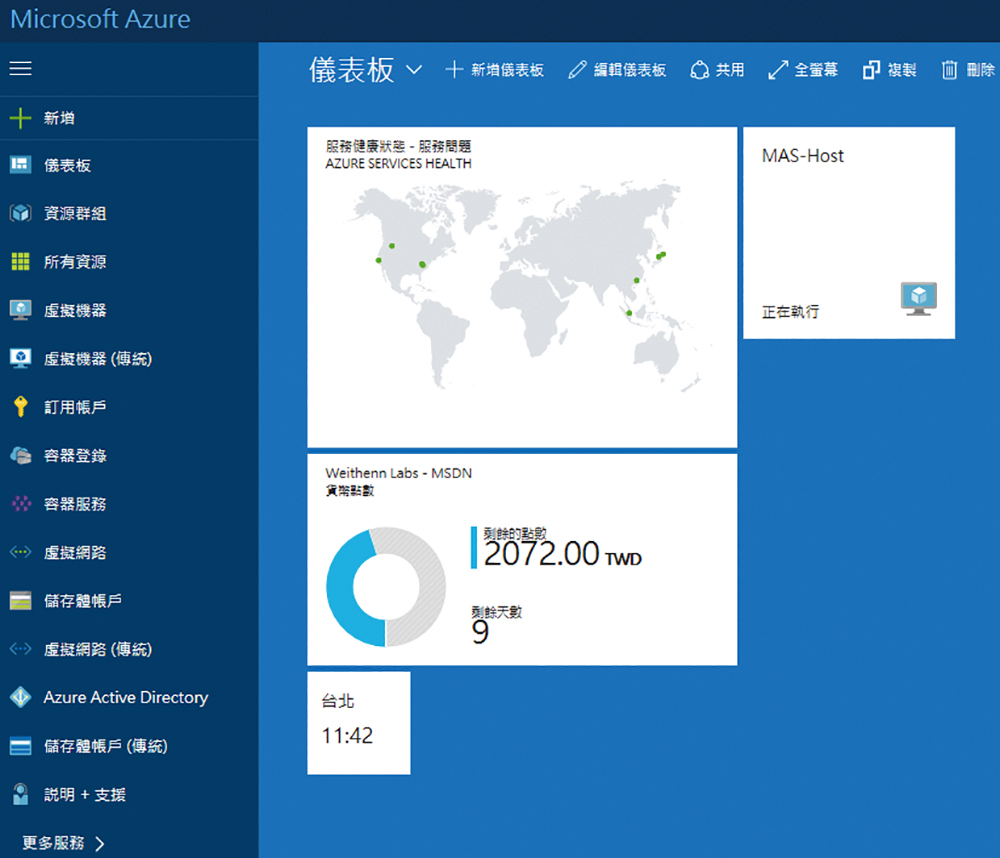Click the 新增 label in the sidebar
This screenshot has width=1000, height=858.
[x=59, y=118]
